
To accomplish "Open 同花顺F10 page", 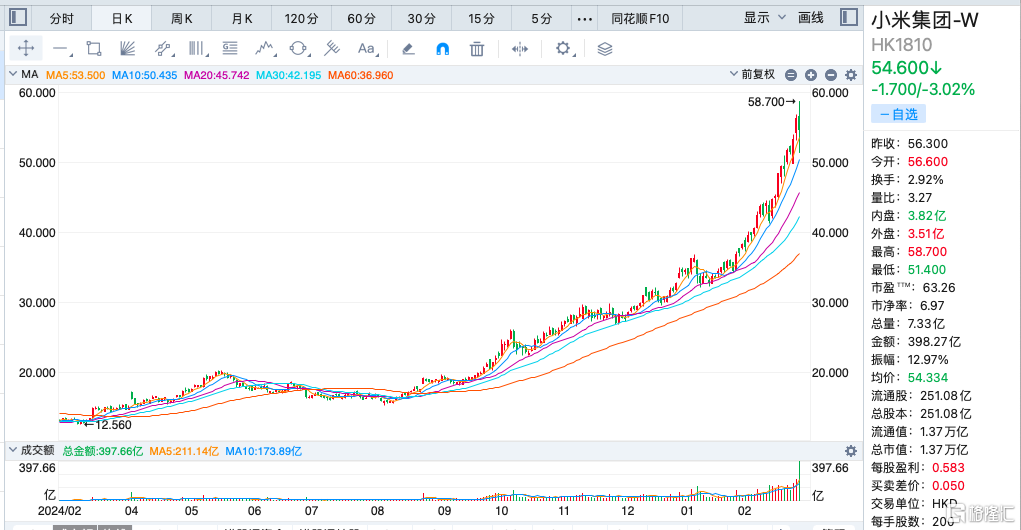I will (640, 18).
